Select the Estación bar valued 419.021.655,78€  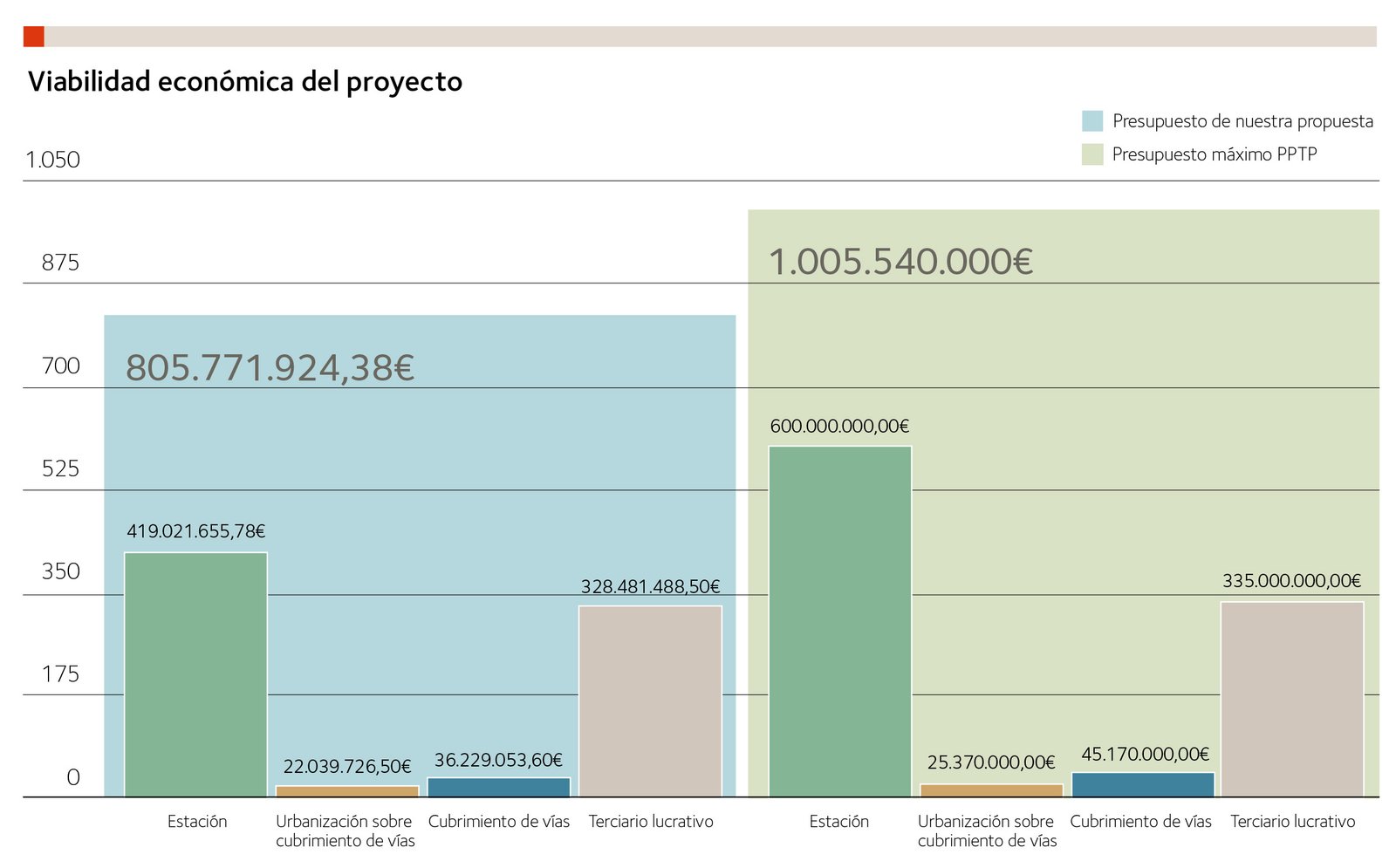tap(195, 674)
